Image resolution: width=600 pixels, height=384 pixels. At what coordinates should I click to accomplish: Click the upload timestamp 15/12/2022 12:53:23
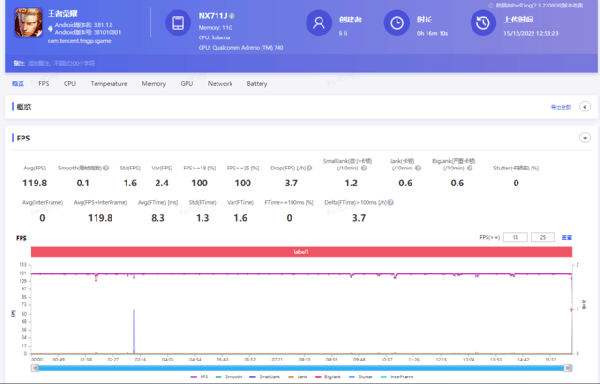click(530, 33)
